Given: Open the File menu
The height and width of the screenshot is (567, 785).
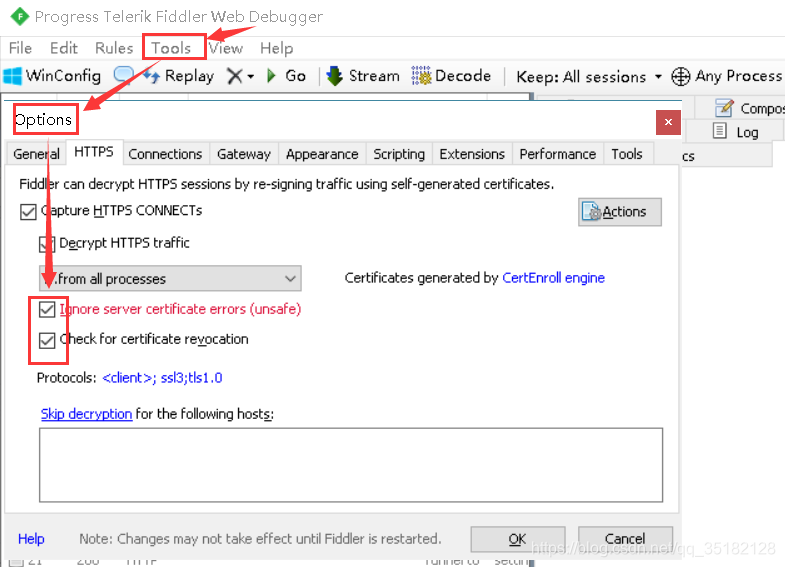Looking at the screenshot, I should click(20, 48).
